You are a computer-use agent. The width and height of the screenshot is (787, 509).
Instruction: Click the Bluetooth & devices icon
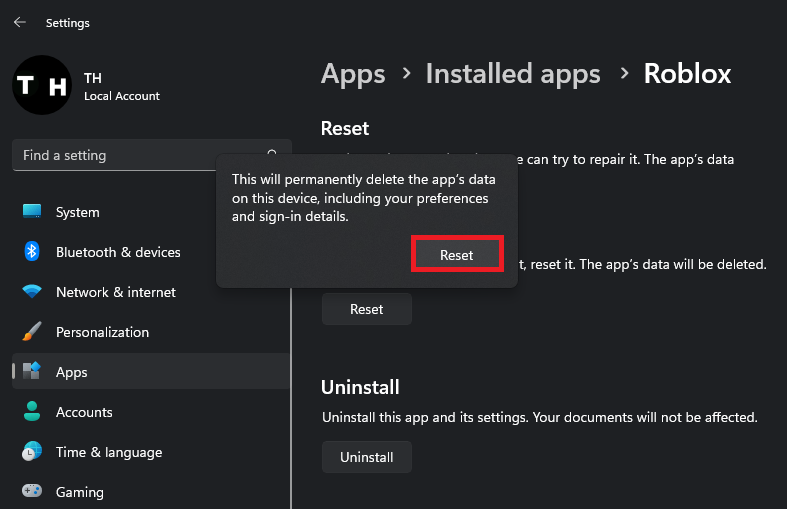pos(32,252)
